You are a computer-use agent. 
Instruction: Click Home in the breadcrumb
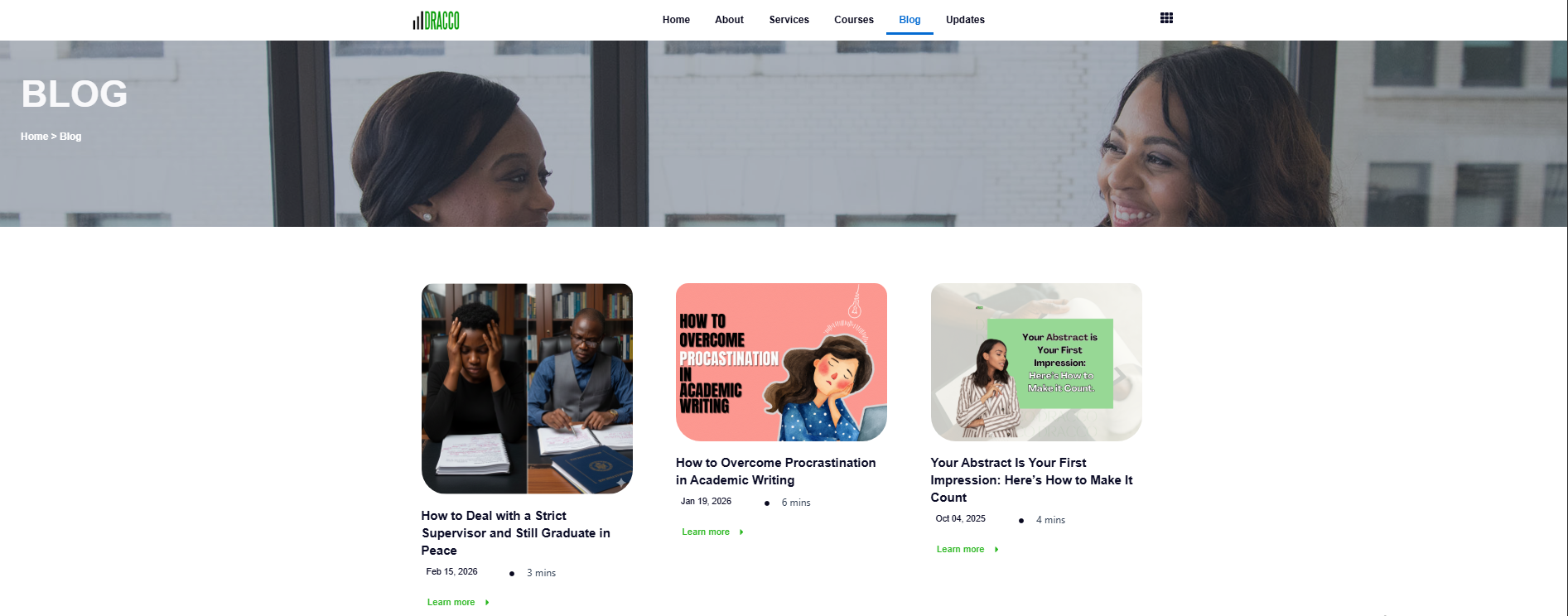[34, 137]
